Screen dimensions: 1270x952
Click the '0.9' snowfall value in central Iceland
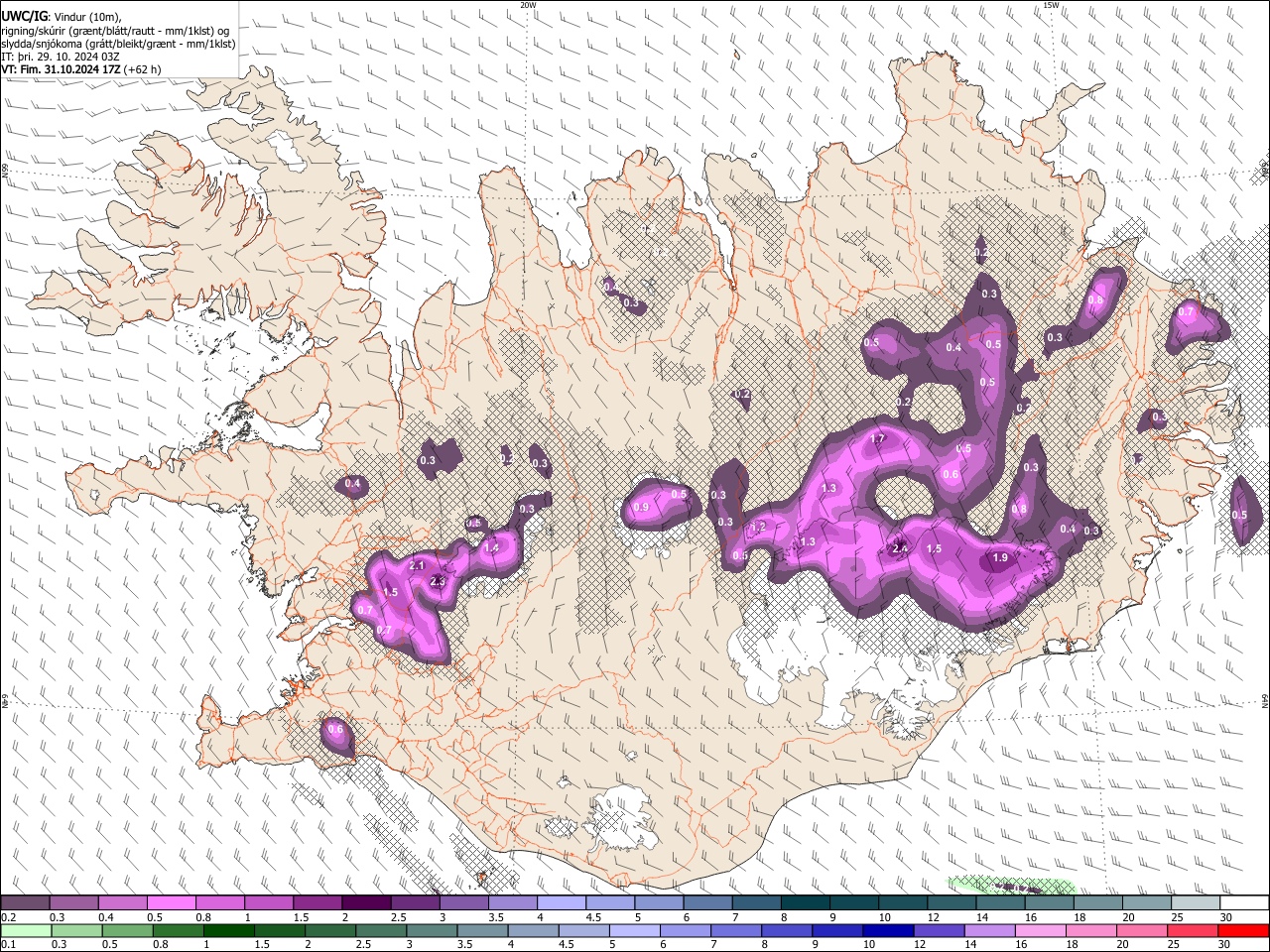641,508
